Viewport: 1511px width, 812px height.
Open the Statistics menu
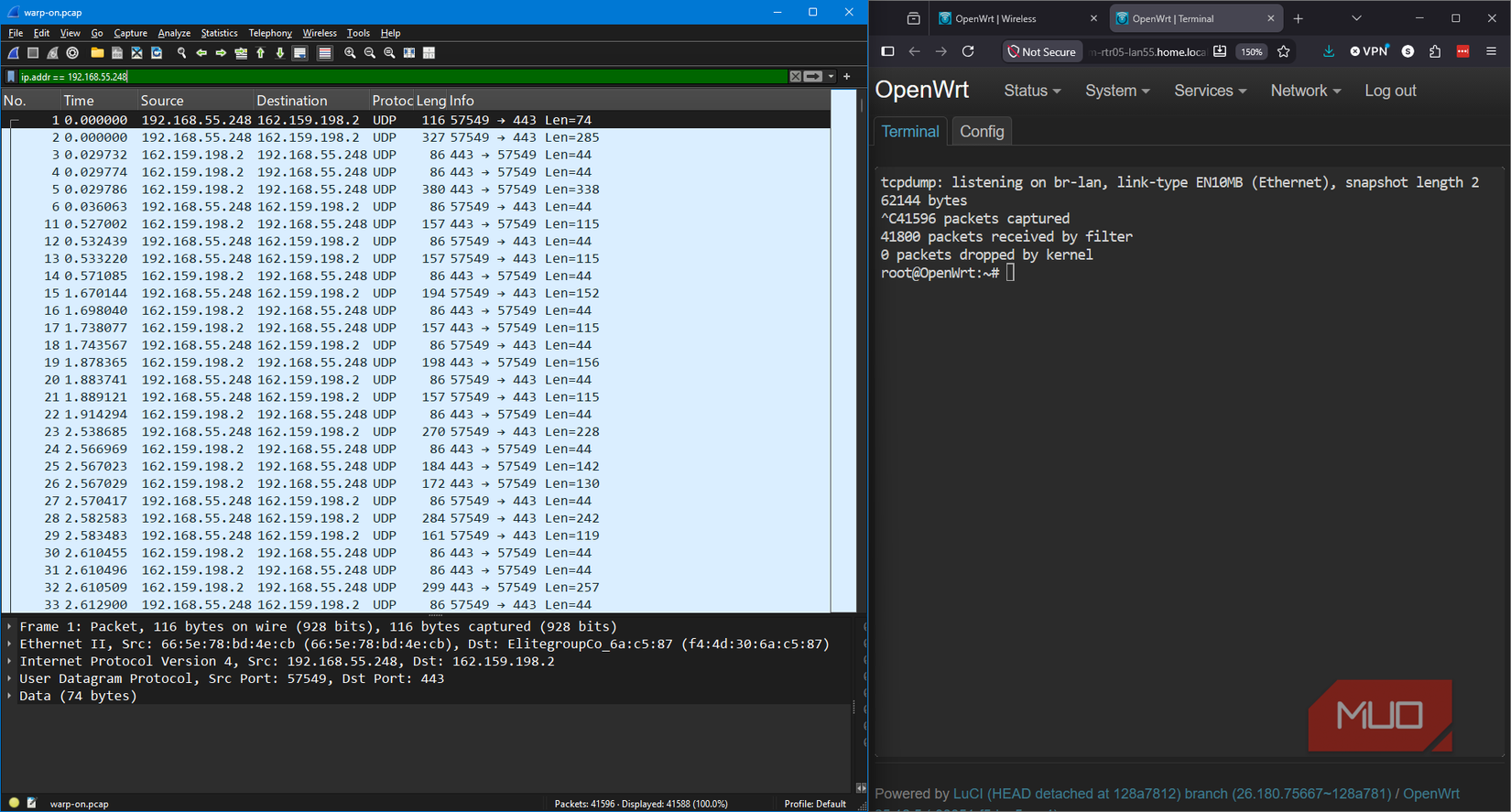coord(219,33)
